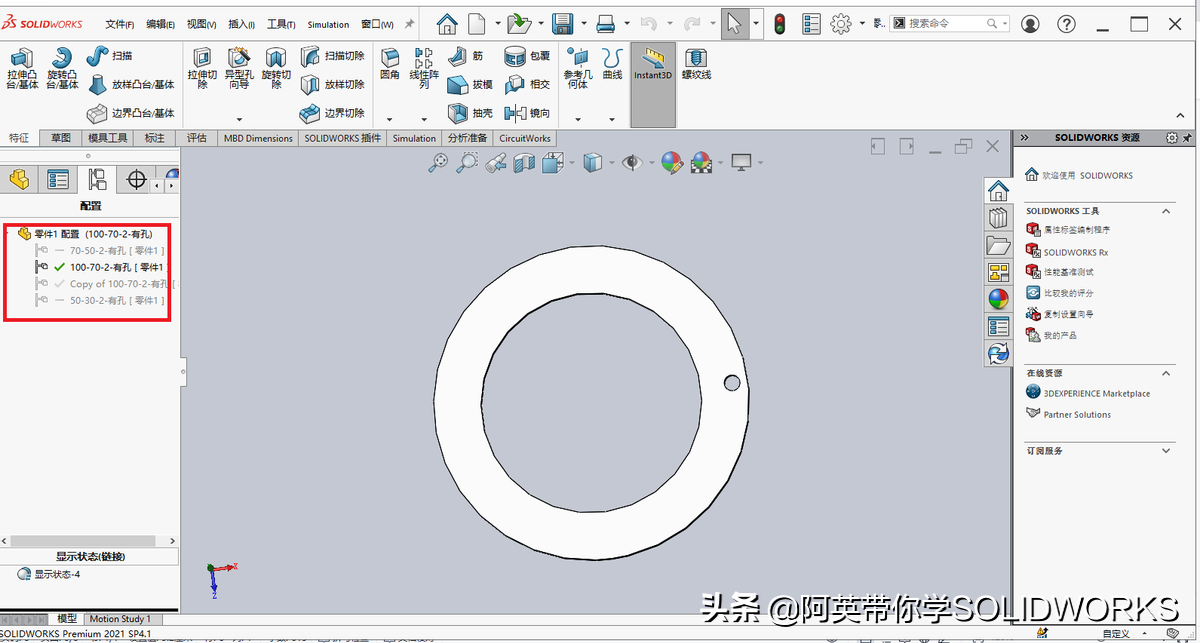Screen dimensions: 1200x643
Task: Pin the menu bar with pushpin
Action: (x=409, y=24)
